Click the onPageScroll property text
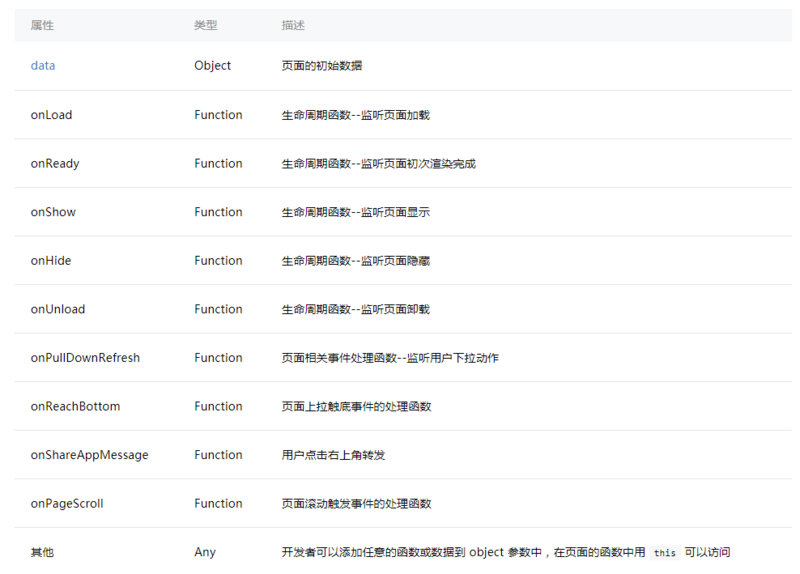 (67, 504)
